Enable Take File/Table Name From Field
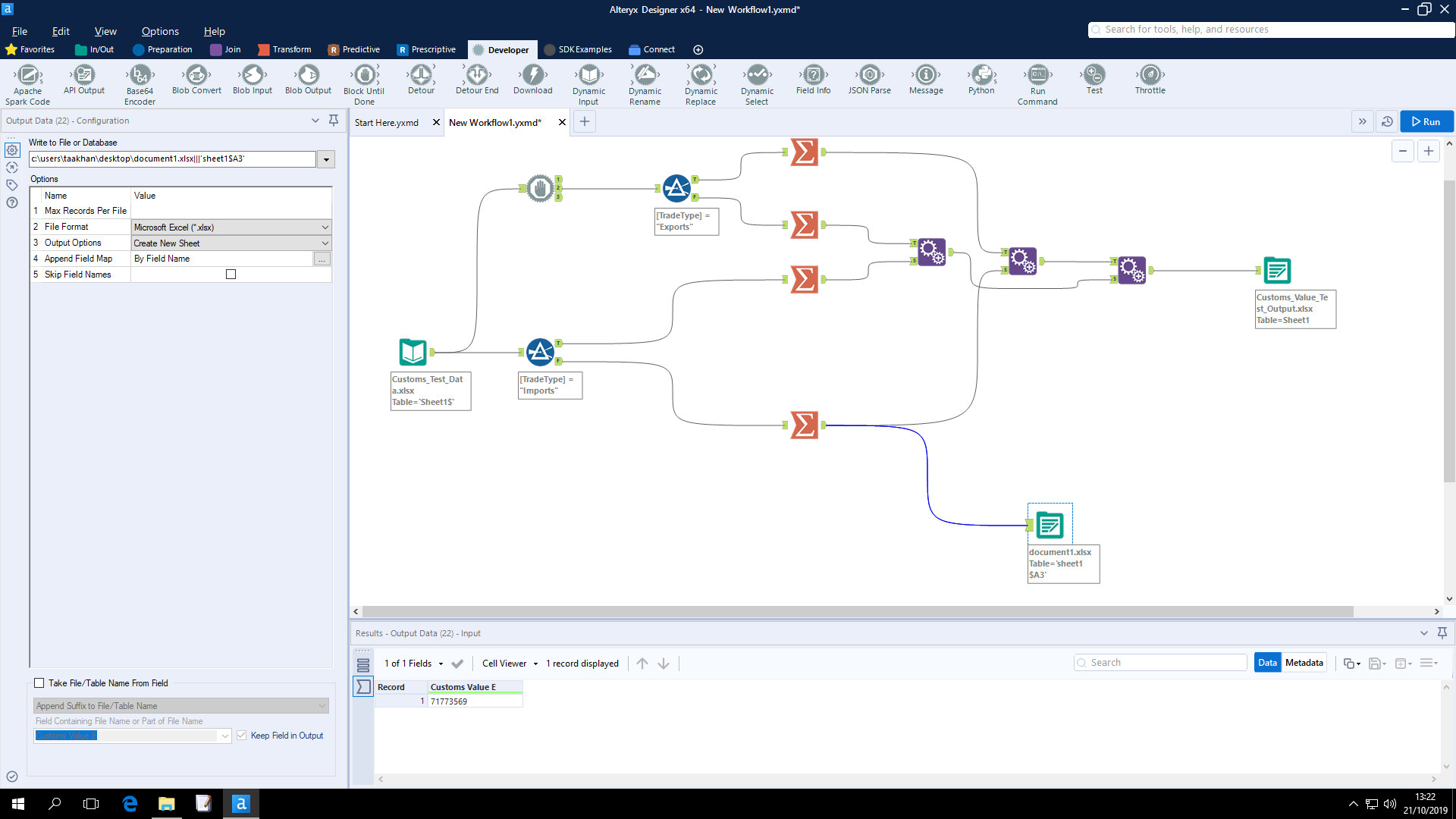Screen dimensions: 1456x819 click(x=39, y=683)
